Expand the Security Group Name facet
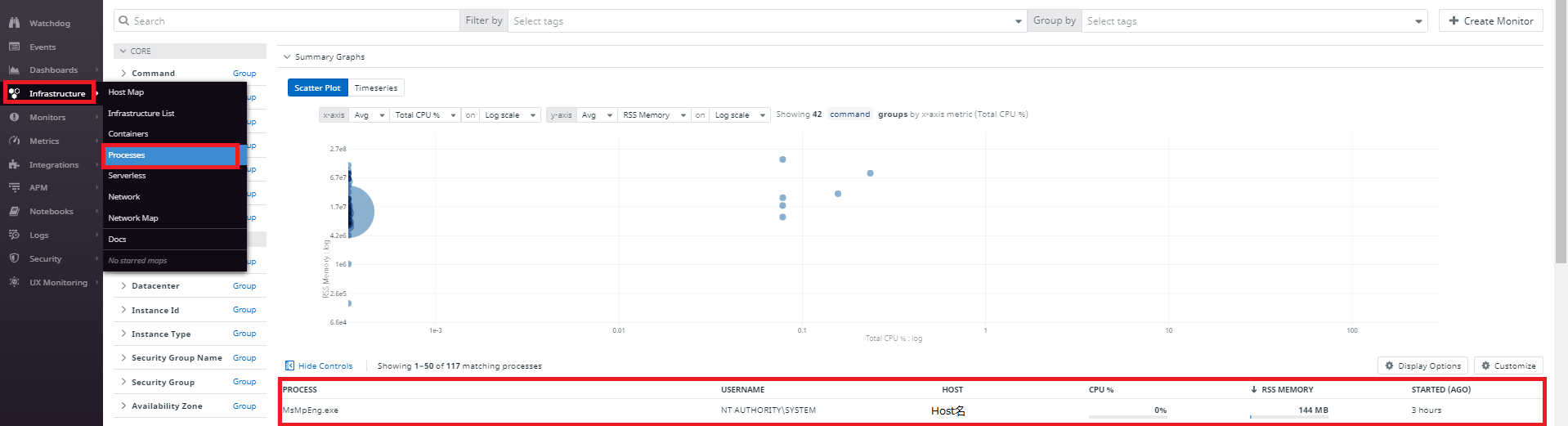1568x426 pixels. (x=123, y=357)
